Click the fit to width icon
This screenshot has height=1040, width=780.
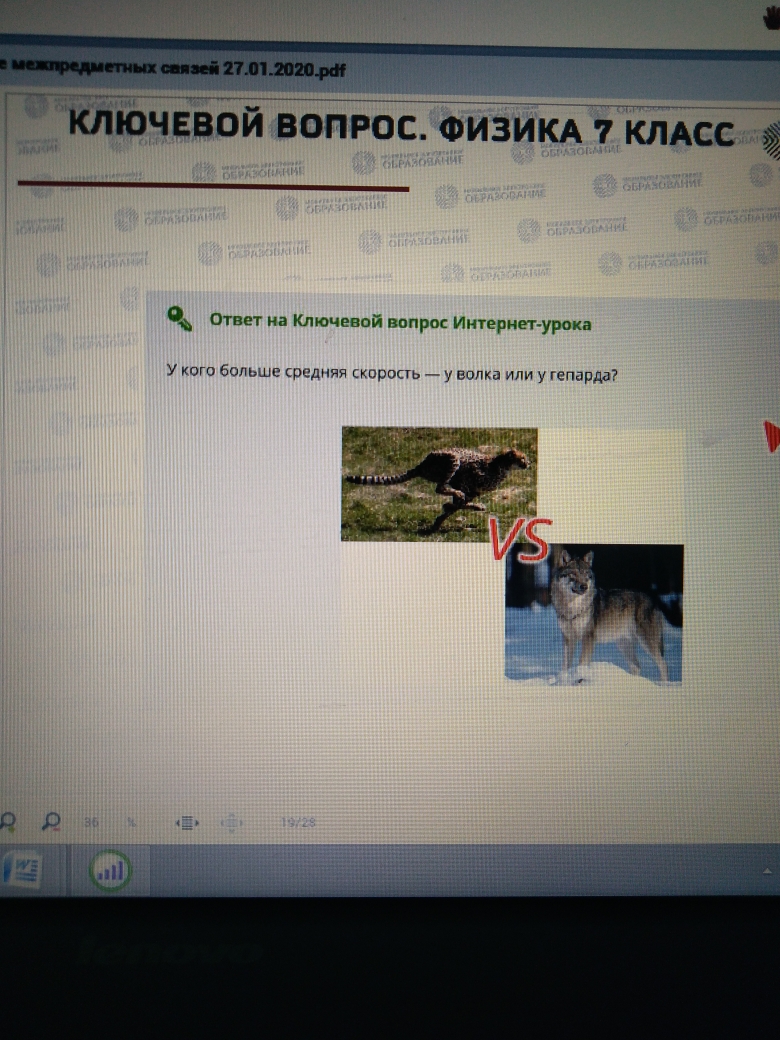(x=187, y=822)
